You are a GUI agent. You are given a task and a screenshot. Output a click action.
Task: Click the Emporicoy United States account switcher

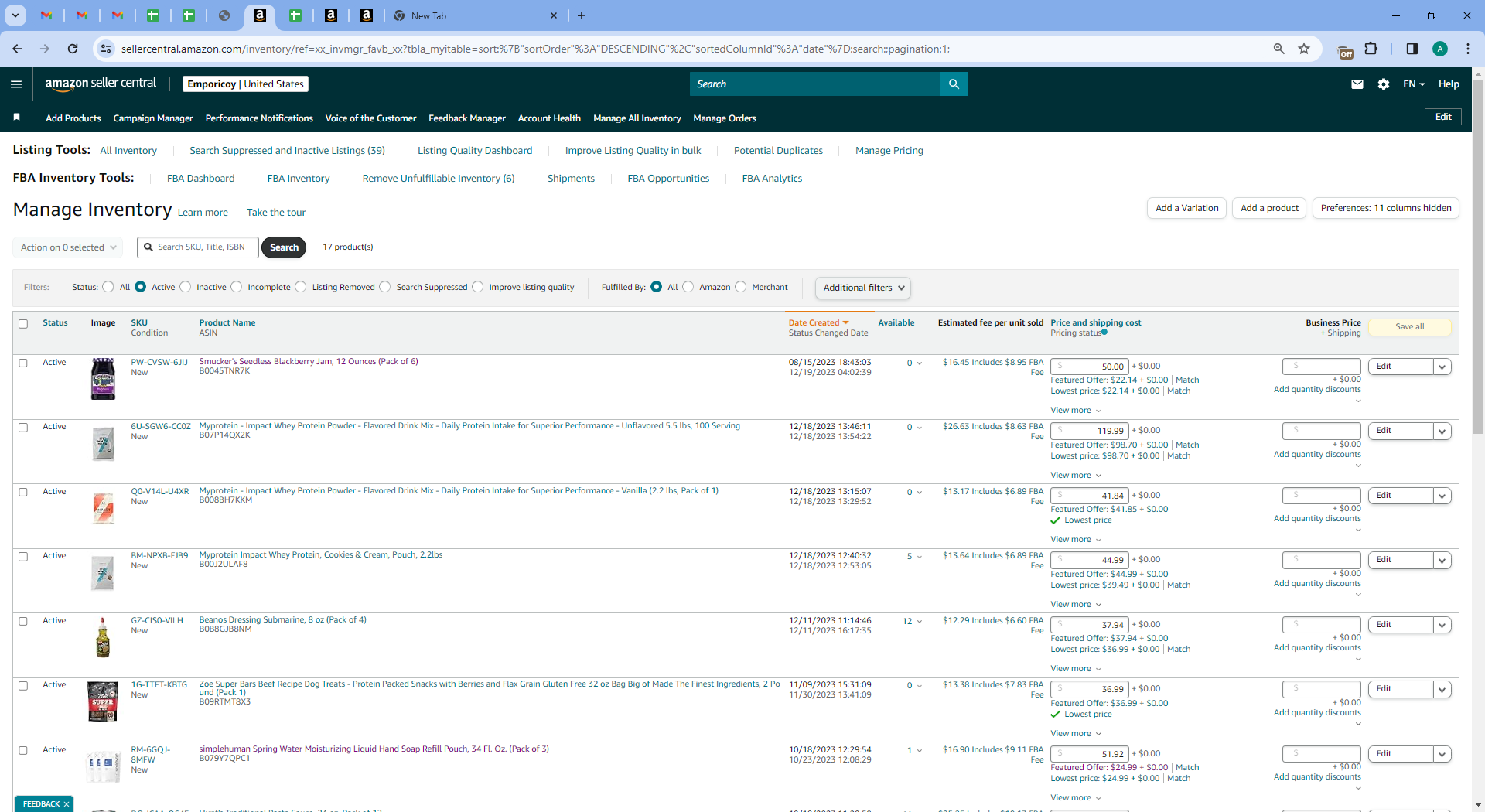coord(245,84)
